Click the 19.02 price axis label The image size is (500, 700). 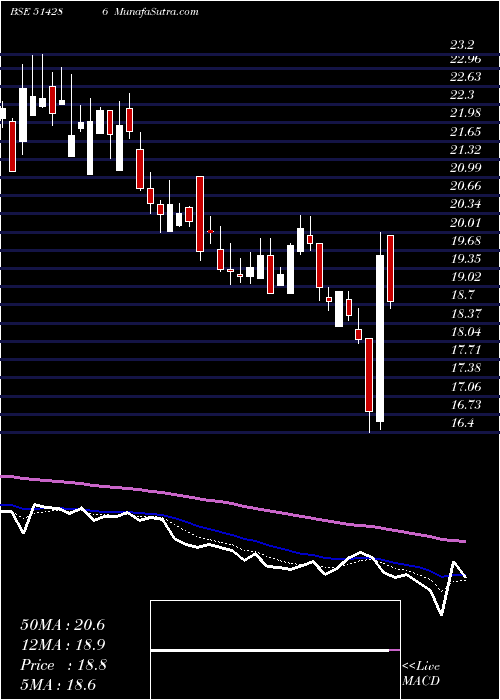pyautogui.click(x=465, y=277)
